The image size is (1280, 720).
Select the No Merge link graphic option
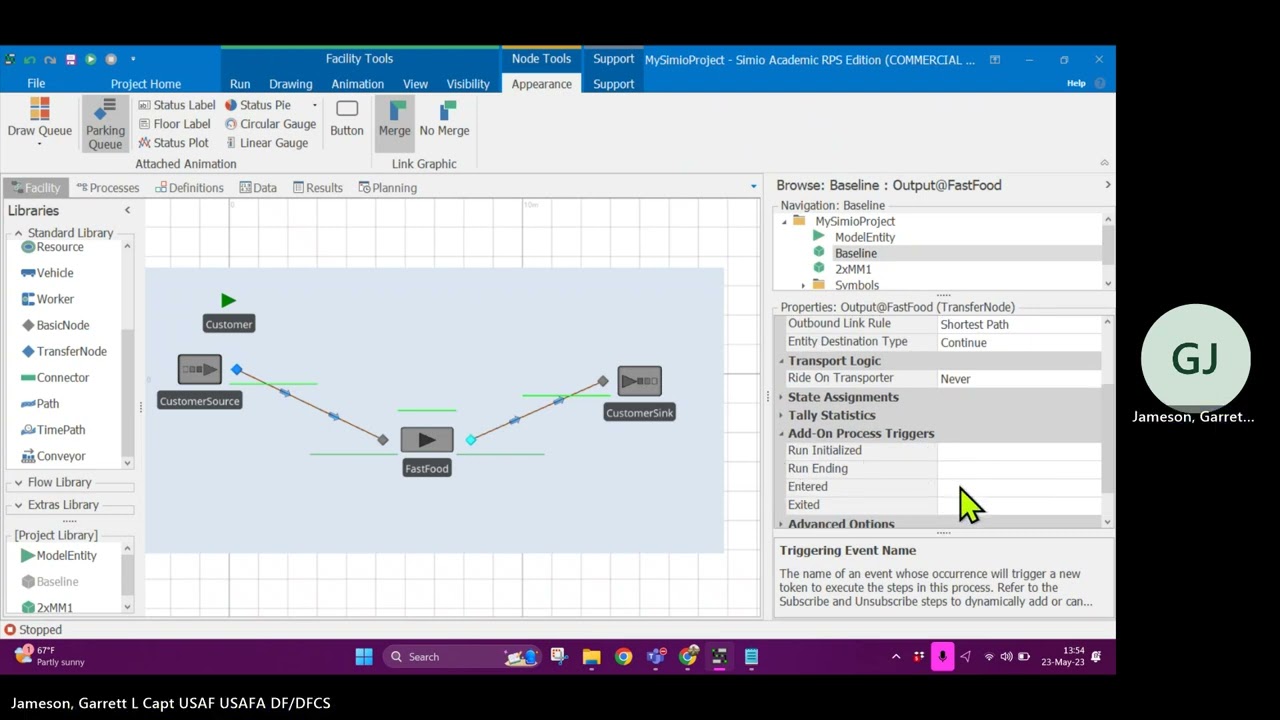point(444,117)
